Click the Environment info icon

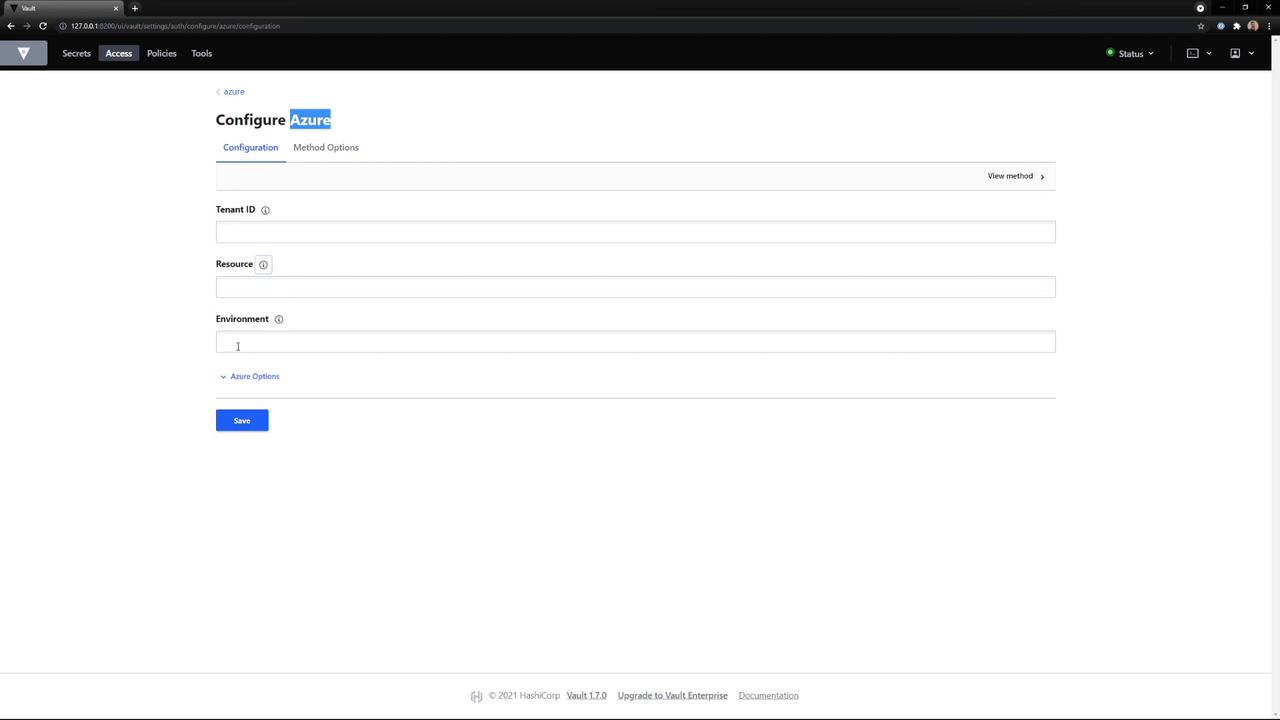pos(279,319)
